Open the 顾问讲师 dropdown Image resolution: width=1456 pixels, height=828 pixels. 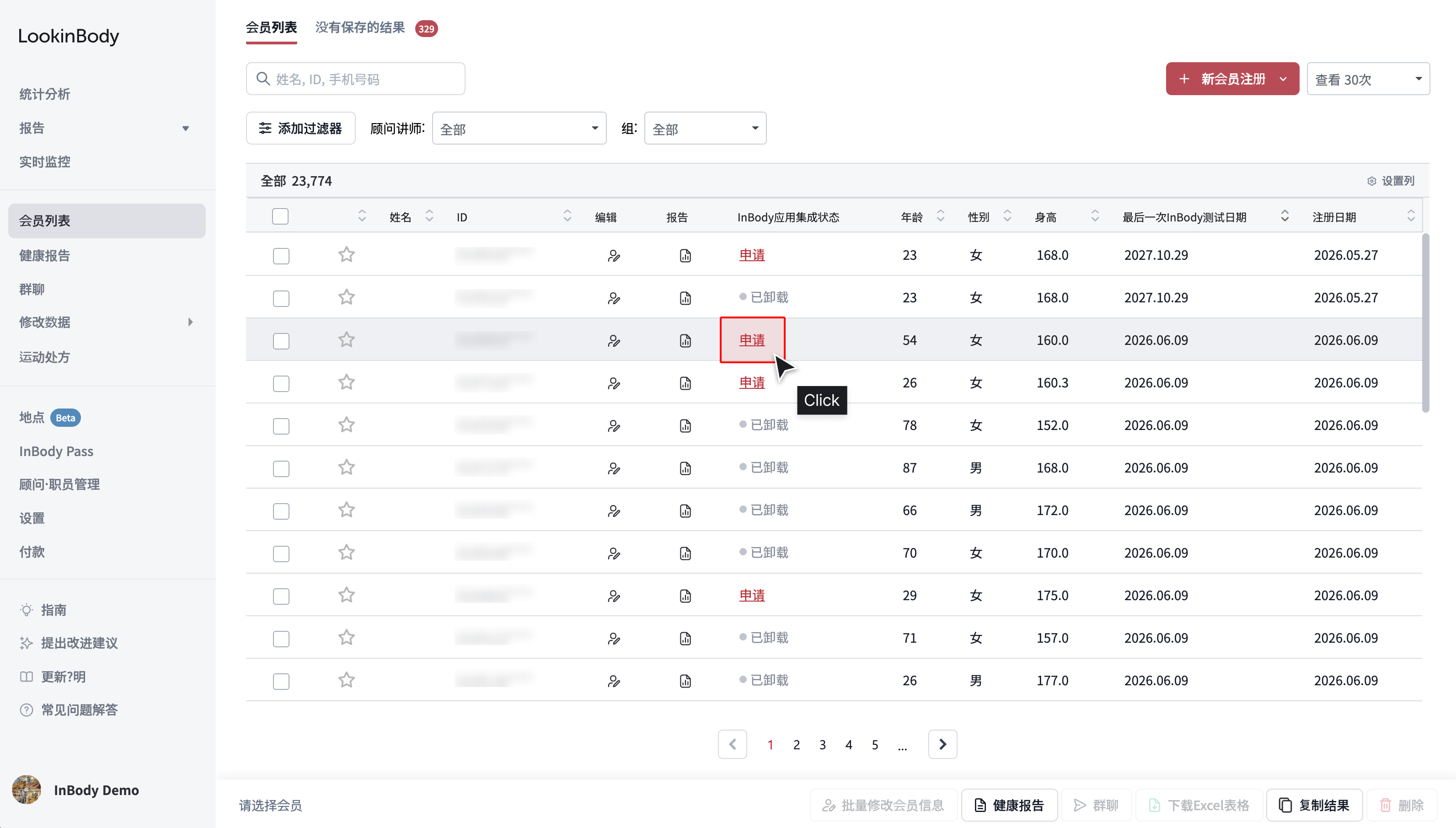(519, 129)
